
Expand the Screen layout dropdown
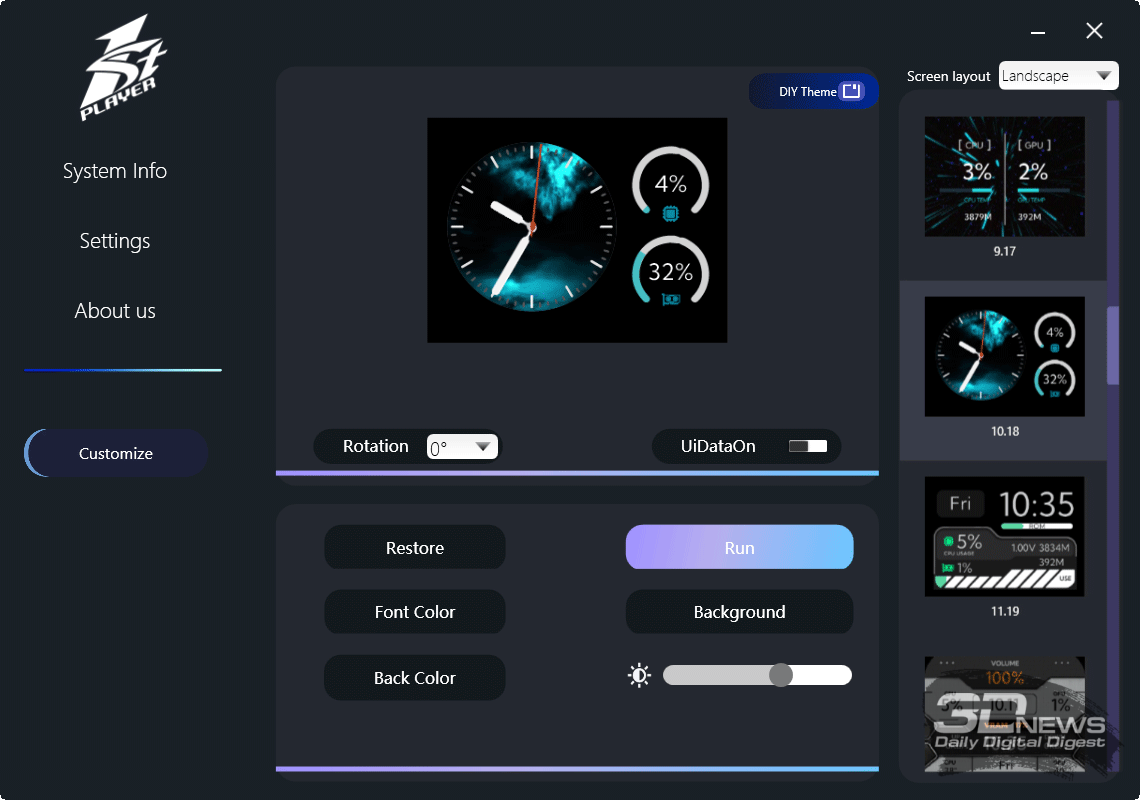pos(1058,76)
